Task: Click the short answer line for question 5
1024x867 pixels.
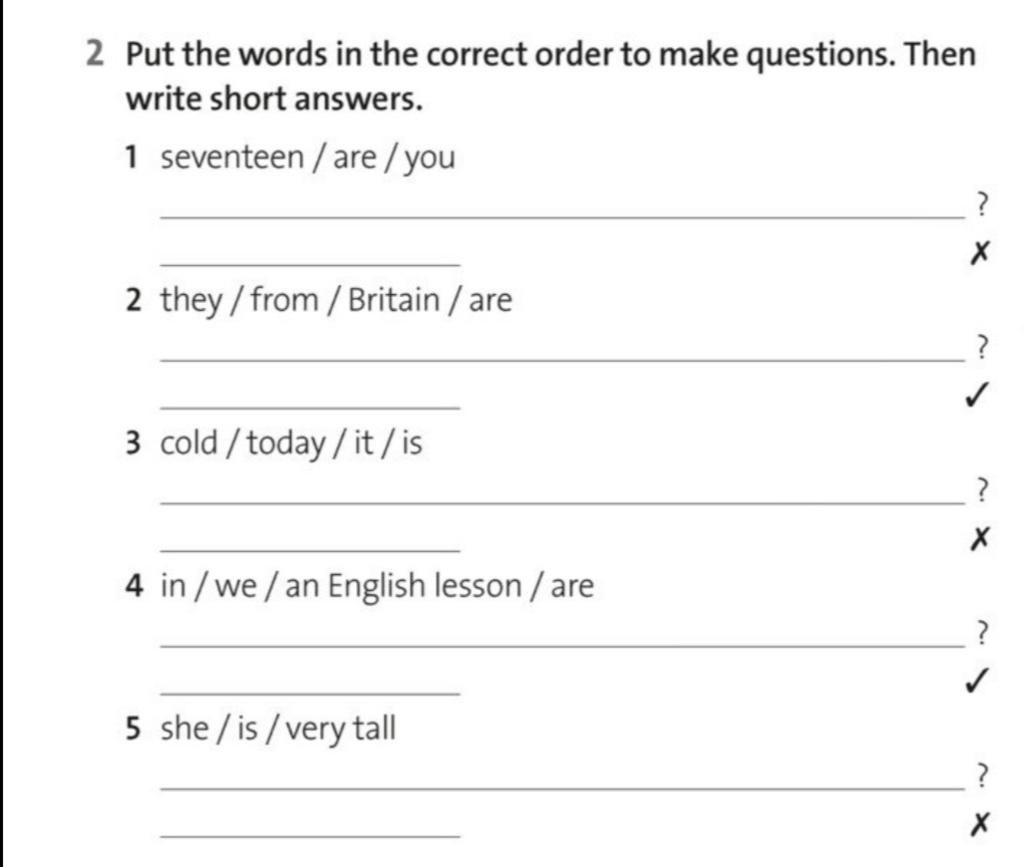Action: (310, 836)
